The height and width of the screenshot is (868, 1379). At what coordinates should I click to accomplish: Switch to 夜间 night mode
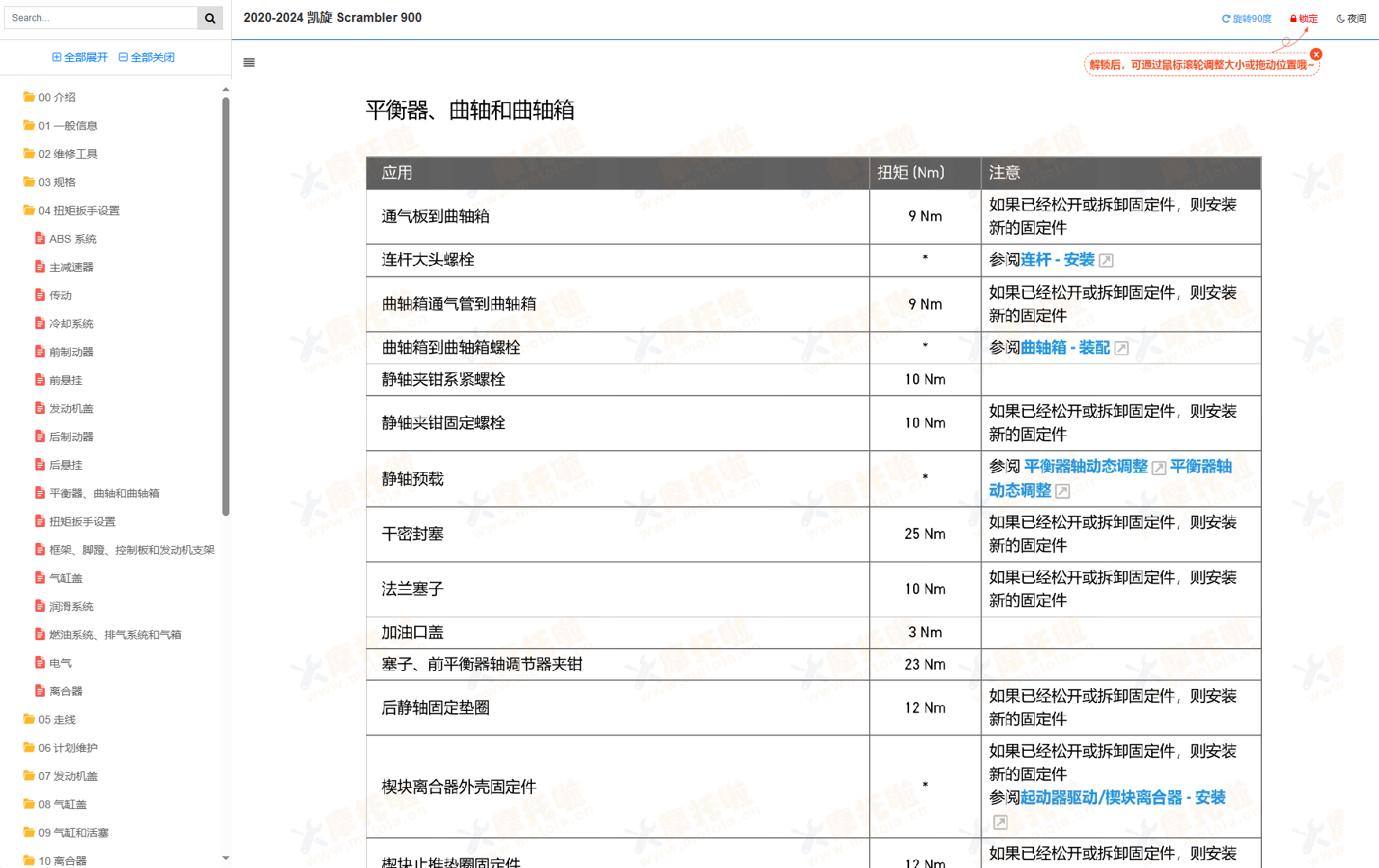click(x=1351, y=19)
